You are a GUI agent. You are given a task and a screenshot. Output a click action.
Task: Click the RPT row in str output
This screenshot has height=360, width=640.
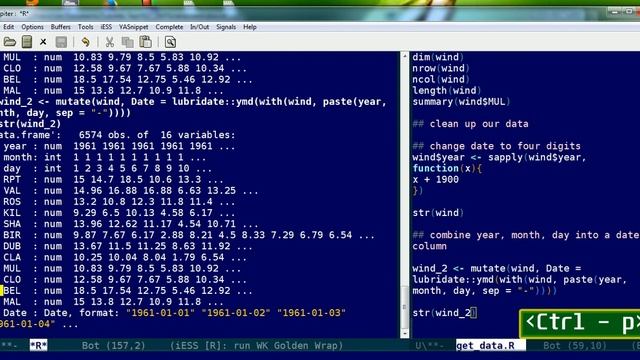(113, 180)
